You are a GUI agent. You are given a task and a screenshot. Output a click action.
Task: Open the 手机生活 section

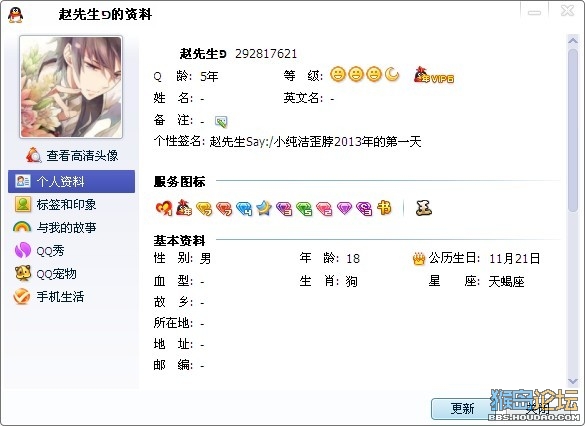click(71, 297)
